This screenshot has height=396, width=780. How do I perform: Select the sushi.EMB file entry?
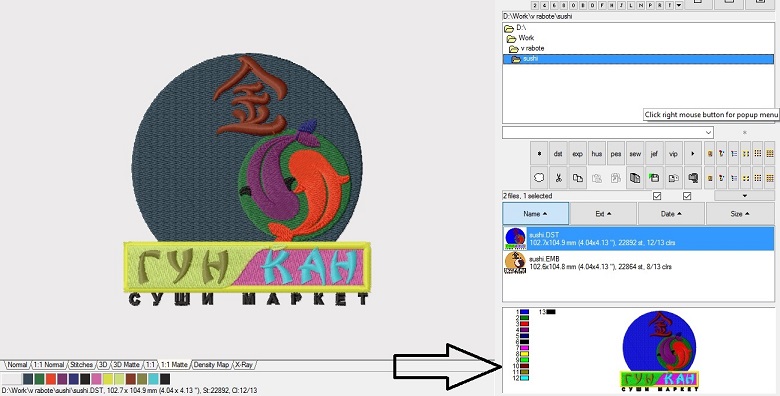tap(638, 263)
